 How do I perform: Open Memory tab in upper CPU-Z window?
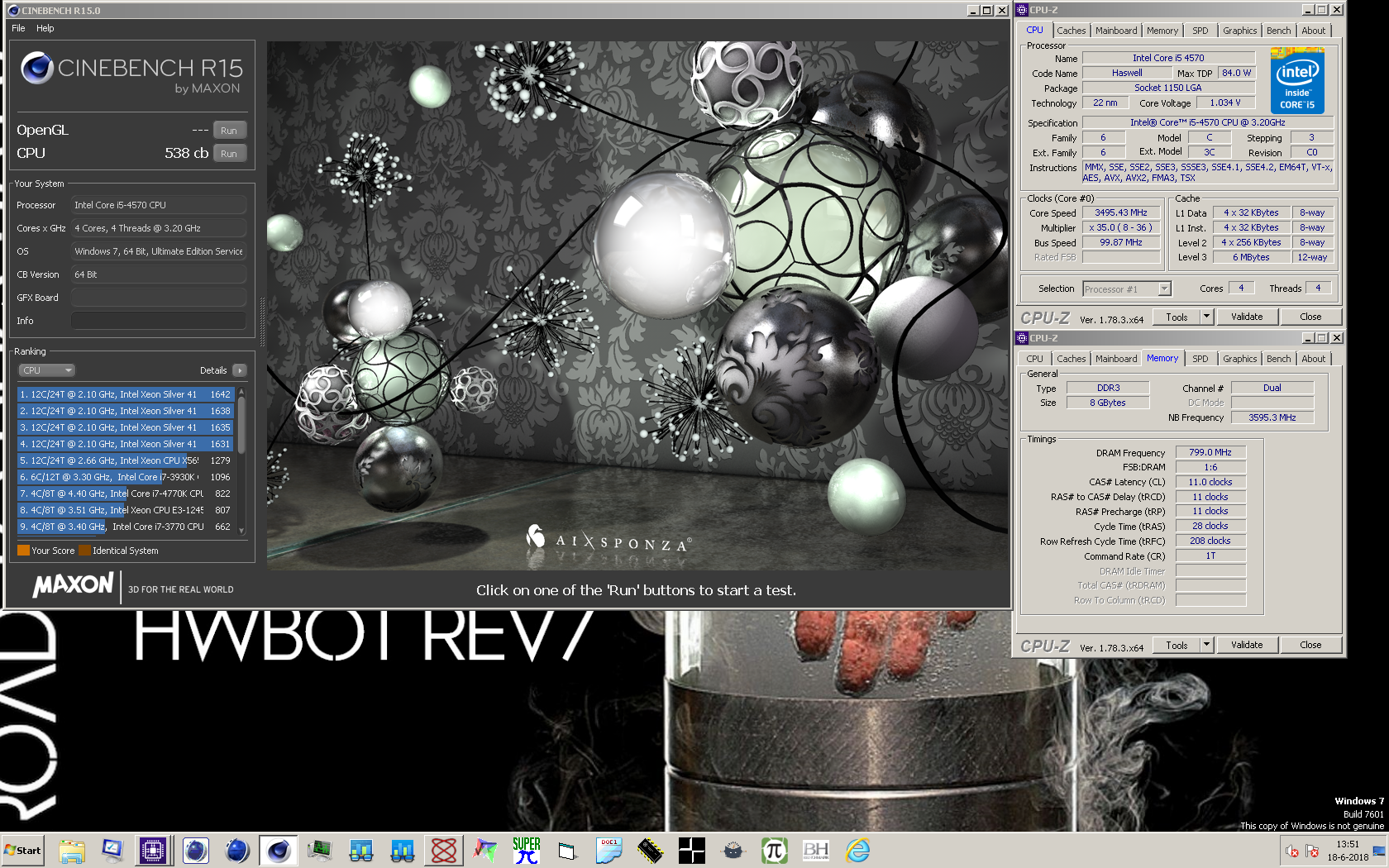click(1162, 31)
